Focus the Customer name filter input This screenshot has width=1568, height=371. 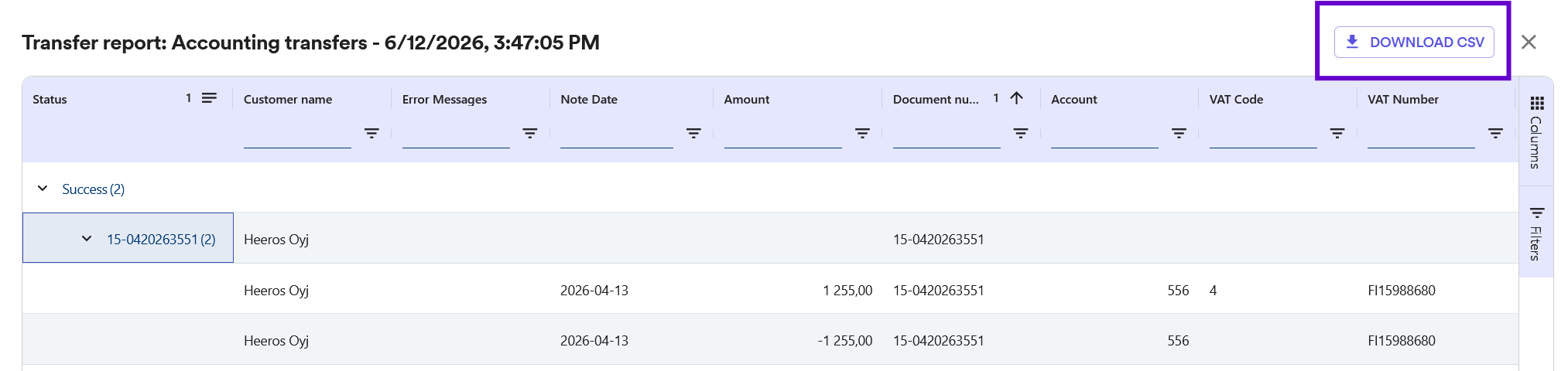(x=297, y=134)
